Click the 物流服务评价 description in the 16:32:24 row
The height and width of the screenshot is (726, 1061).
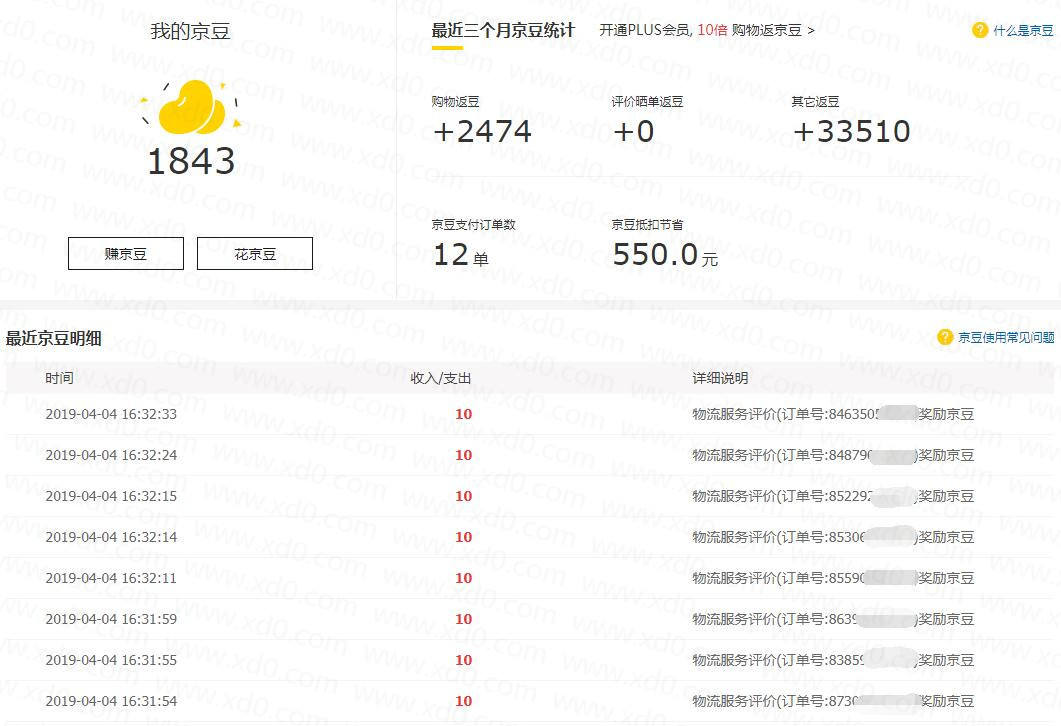(x=833, y=455)
